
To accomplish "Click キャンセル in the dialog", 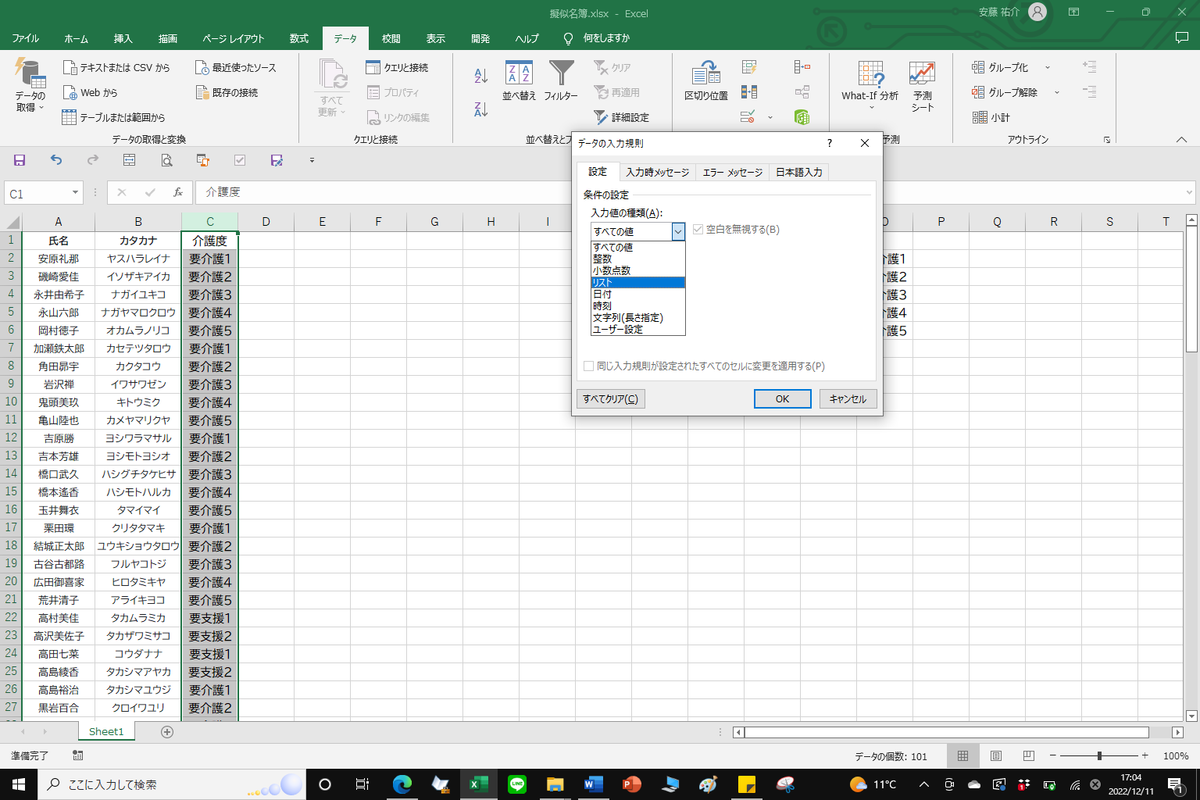I will tap(848, 399).
